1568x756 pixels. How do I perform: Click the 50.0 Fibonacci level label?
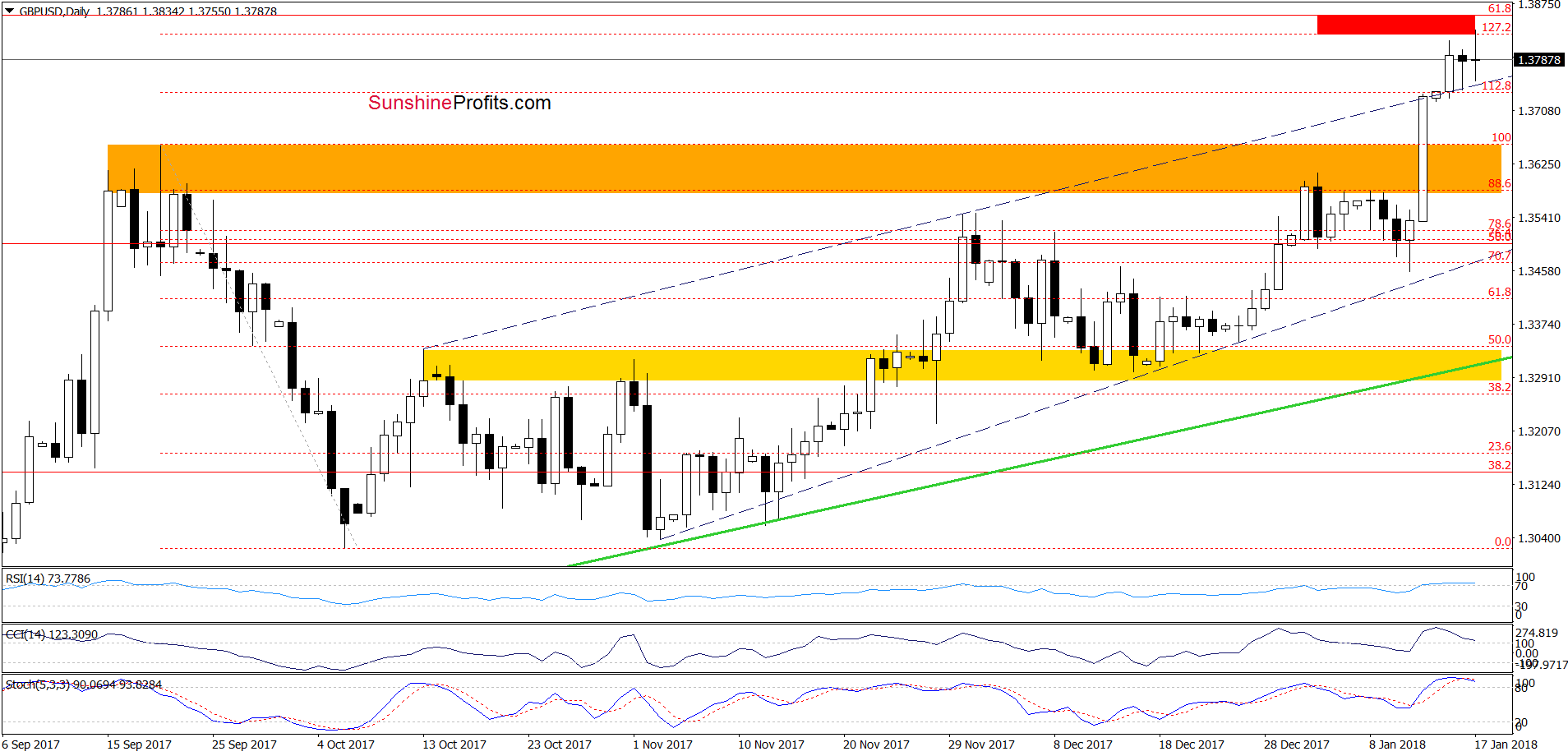tap(1500, 339)
